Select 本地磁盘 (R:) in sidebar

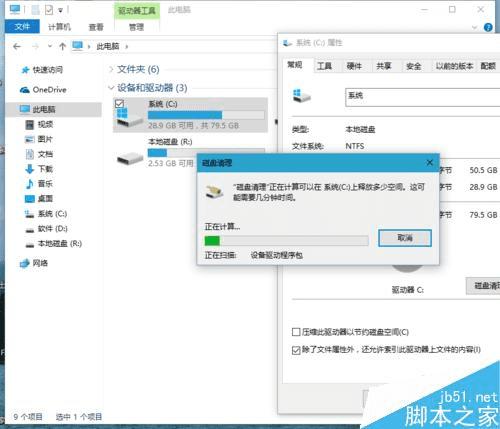54,244
